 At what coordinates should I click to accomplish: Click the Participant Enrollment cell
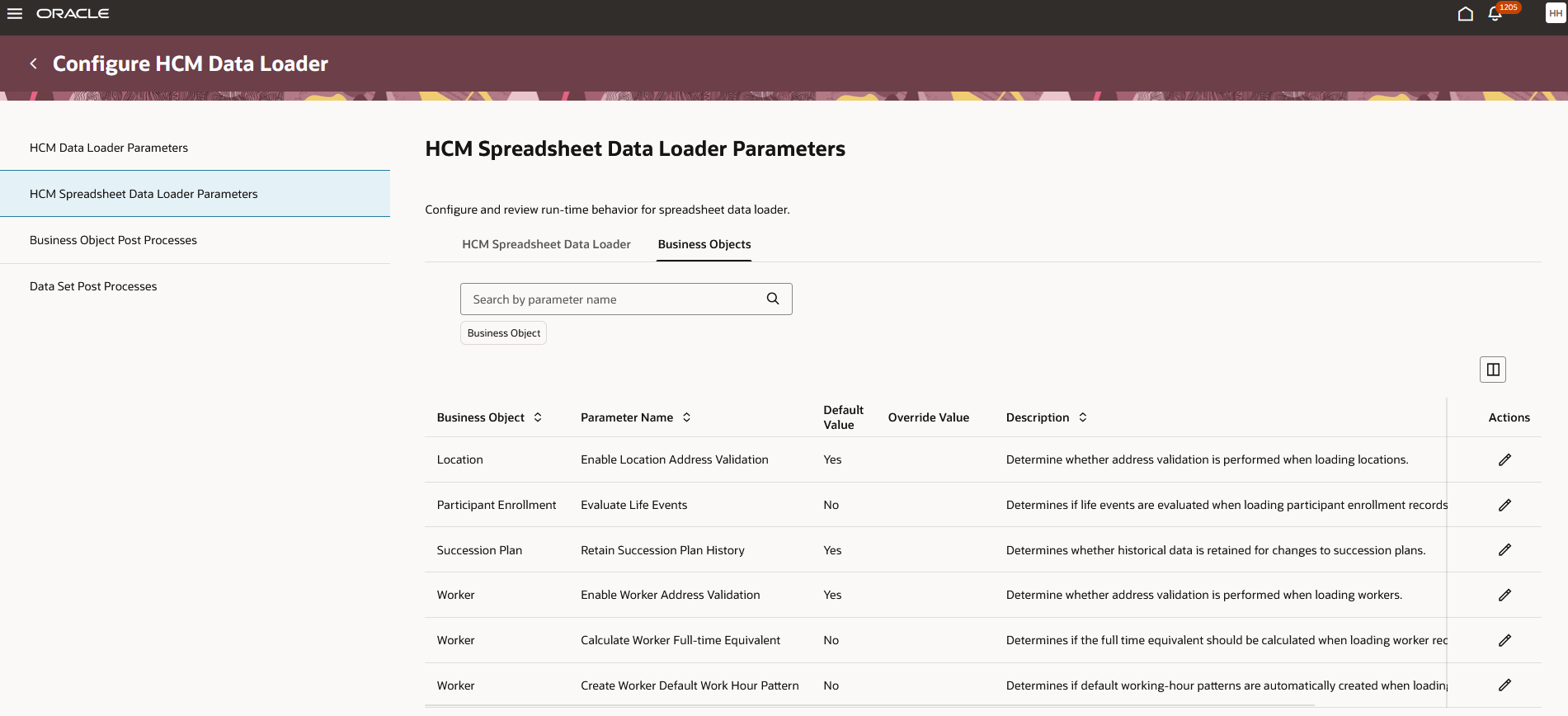(x=497, y=505)
